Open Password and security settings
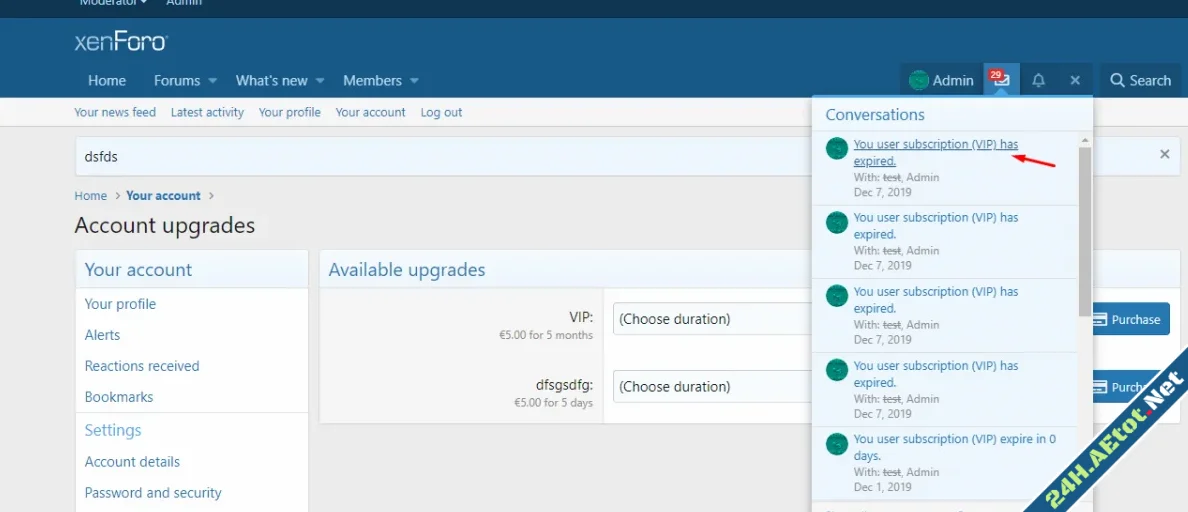The height and width of the screenshot is (512, 1188). pos(153,492)
